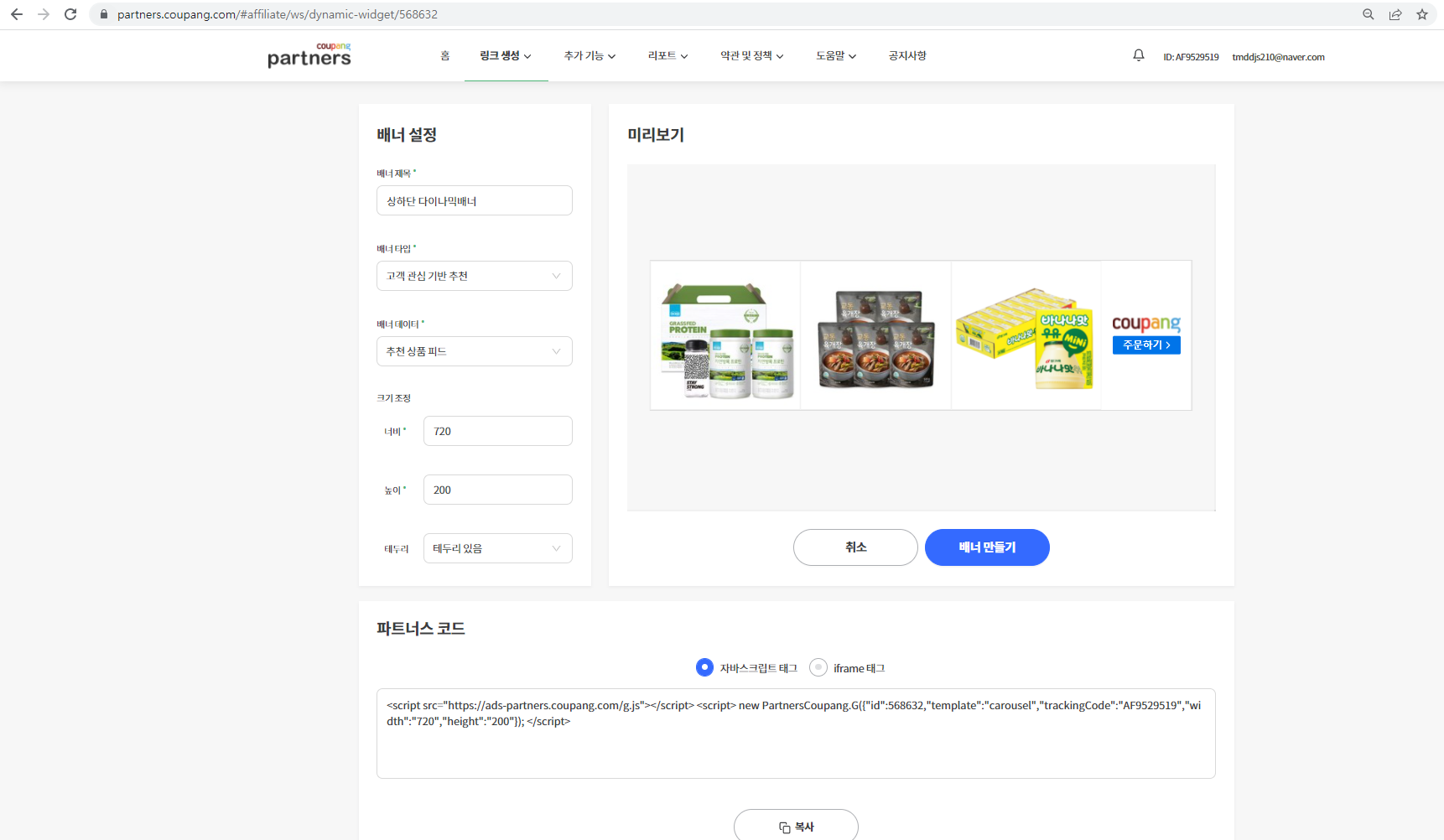Expand the 리포트 menu
Screen dimensions: 1444x840
pyautogui.click(x=667, y=56)
